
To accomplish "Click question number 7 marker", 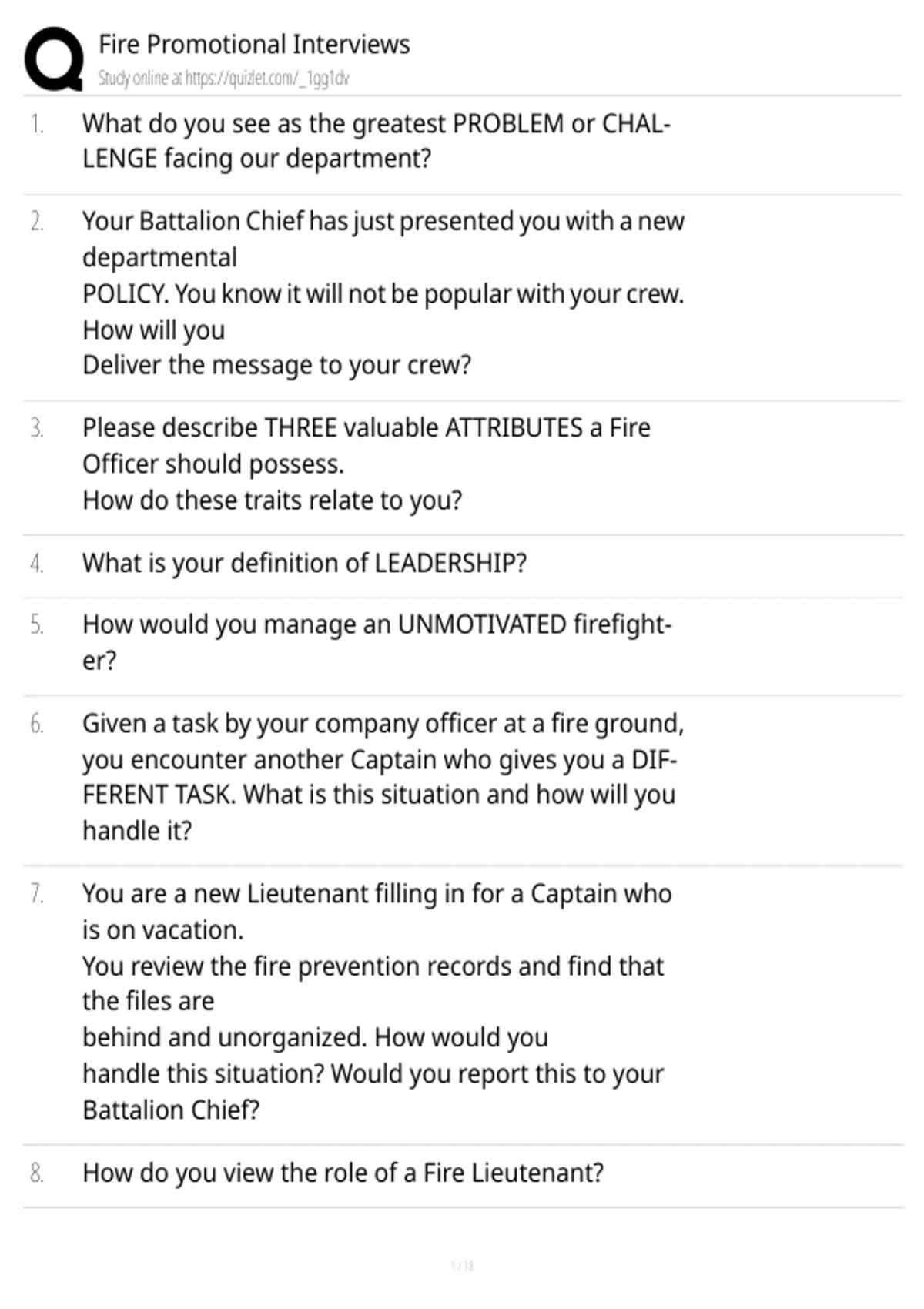I will pos(36,893).
